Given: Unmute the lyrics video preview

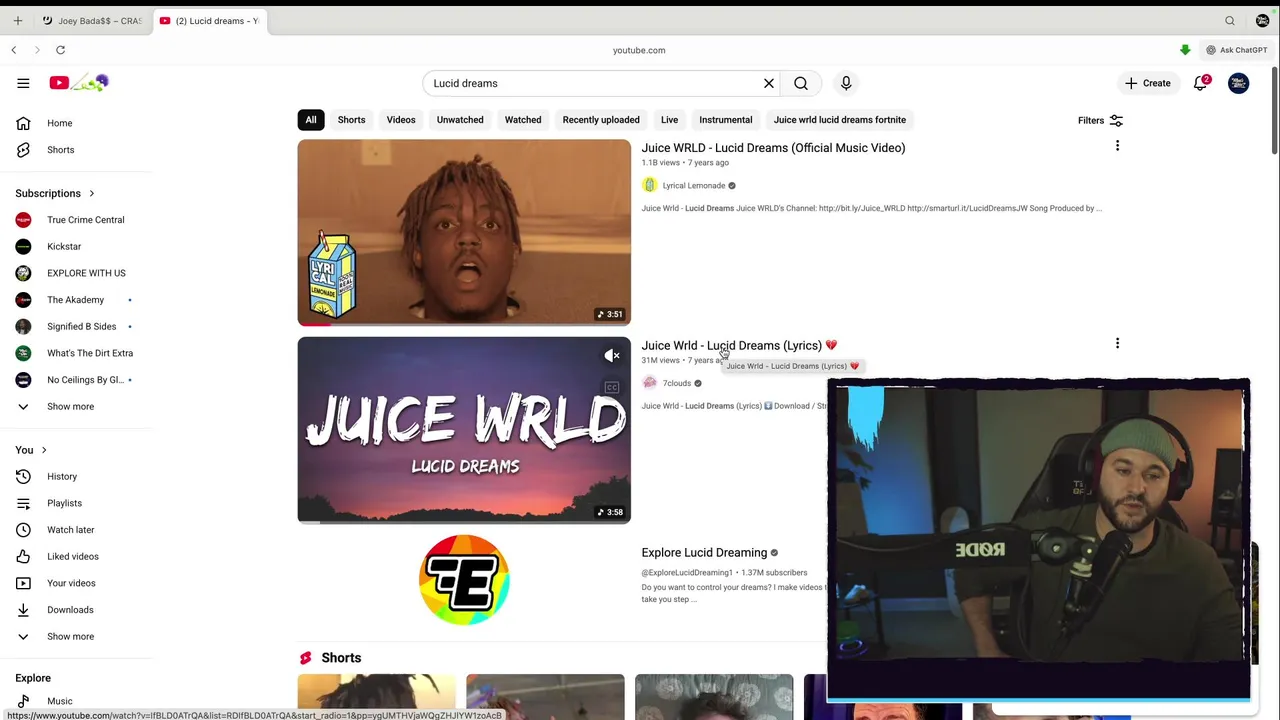Looking at the screenshot, I should click(x=612, y=356).
